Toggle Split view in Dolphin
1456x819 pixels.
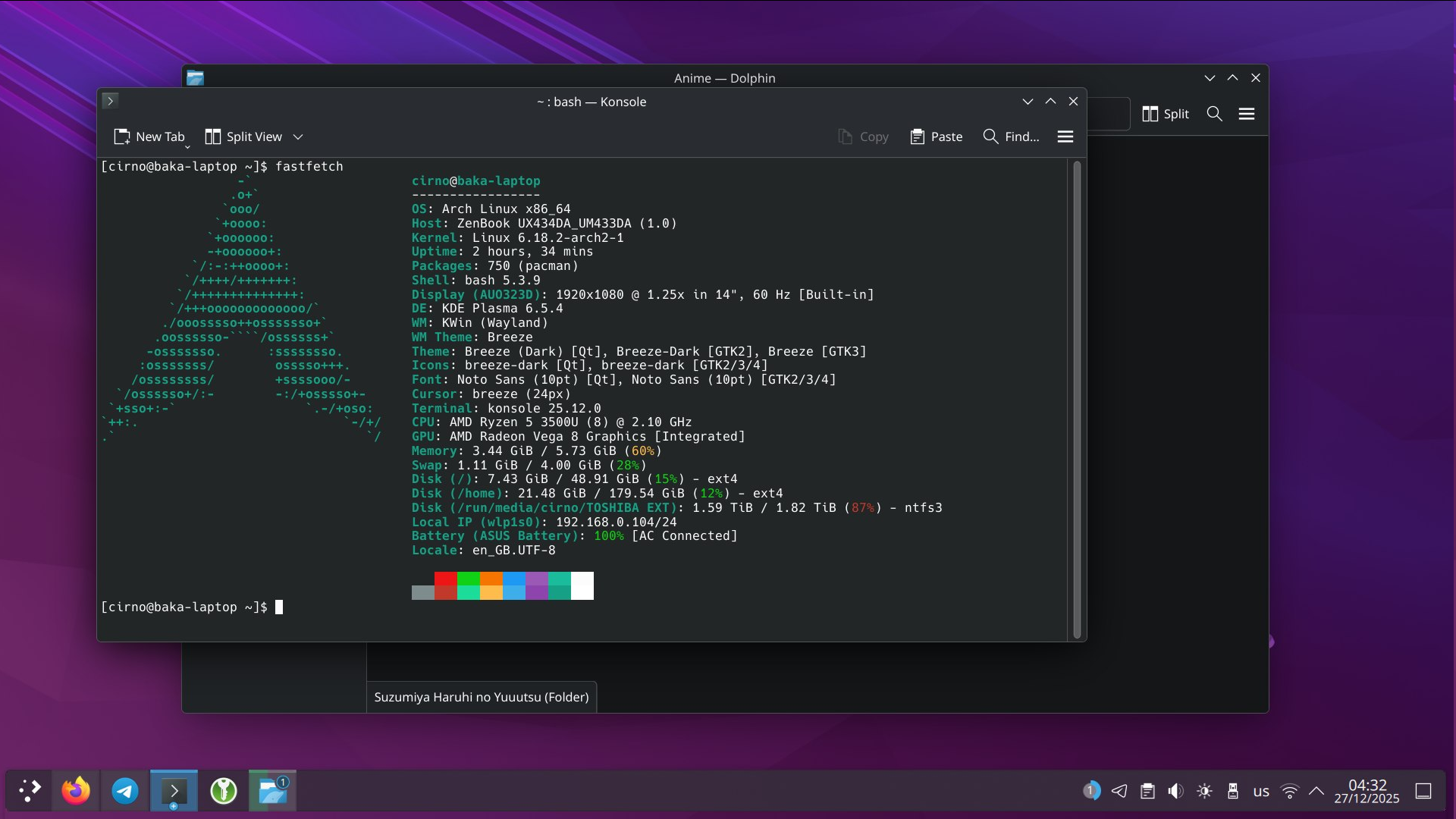coord(1166,114)
